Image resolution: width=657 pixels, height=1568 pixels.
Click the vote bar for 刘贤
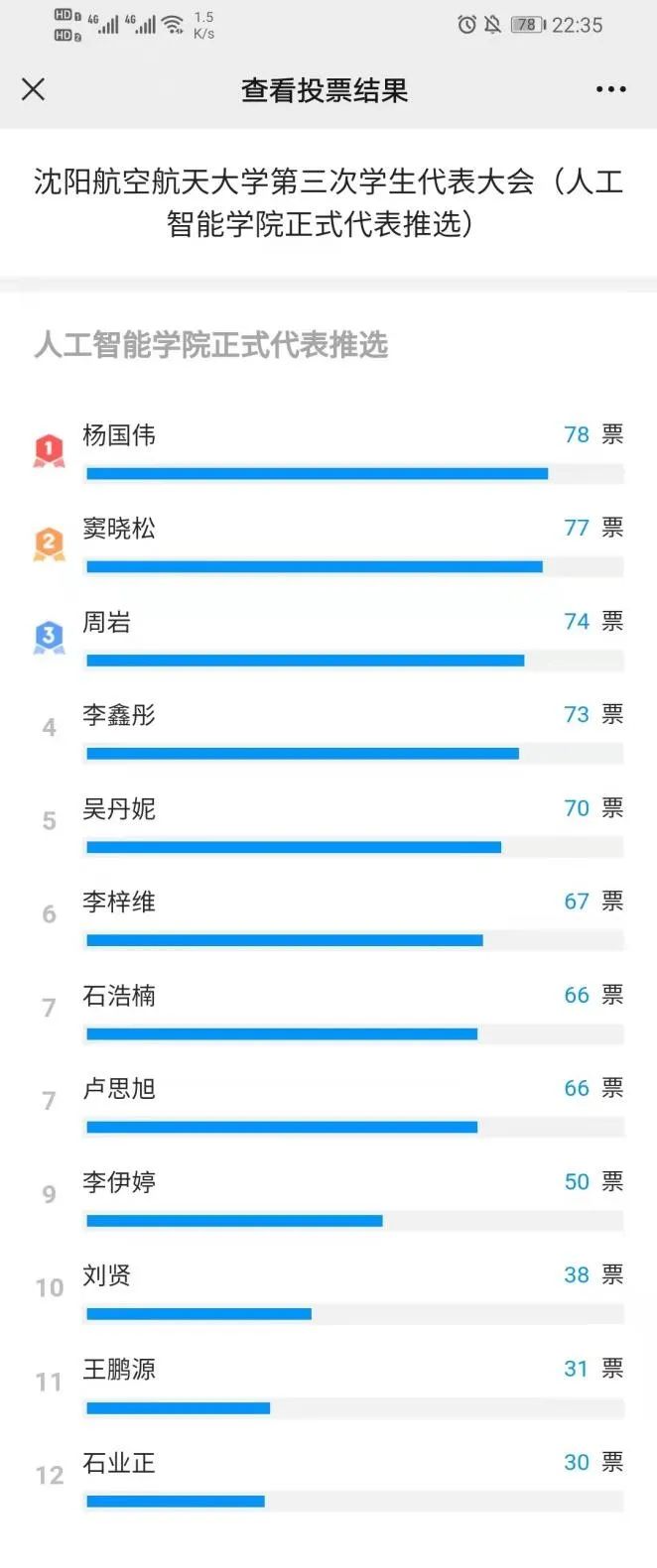coord(198,1314)
